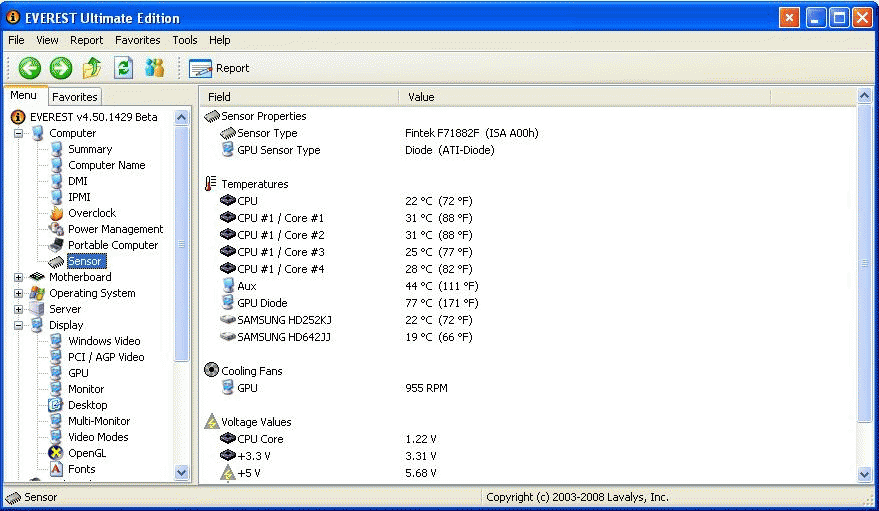
Task: Select PCI / AGP Video item
Action: pos(106,357)
